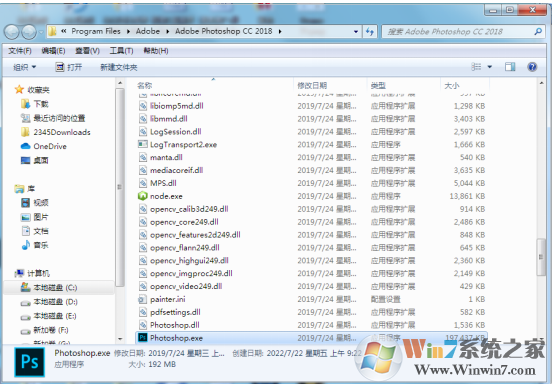Sort by the 名称 column header
The image size is (552, 384).
pyautogui.click(x=144, y=85)
